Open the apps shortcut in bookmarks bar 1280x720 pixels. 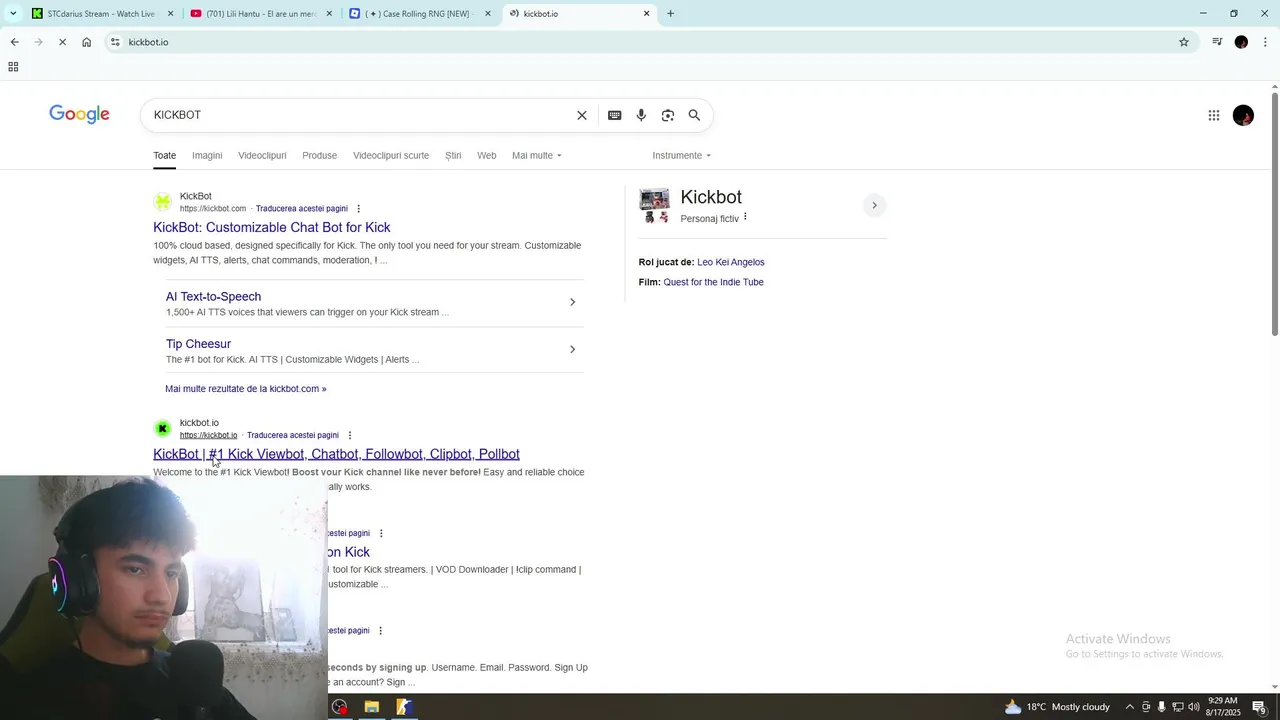(13, 67)
